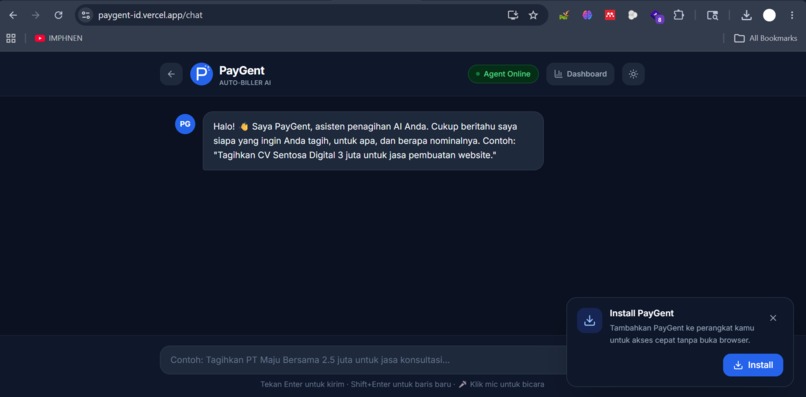Click the keyboard hints text below input

tap(402, 384)
